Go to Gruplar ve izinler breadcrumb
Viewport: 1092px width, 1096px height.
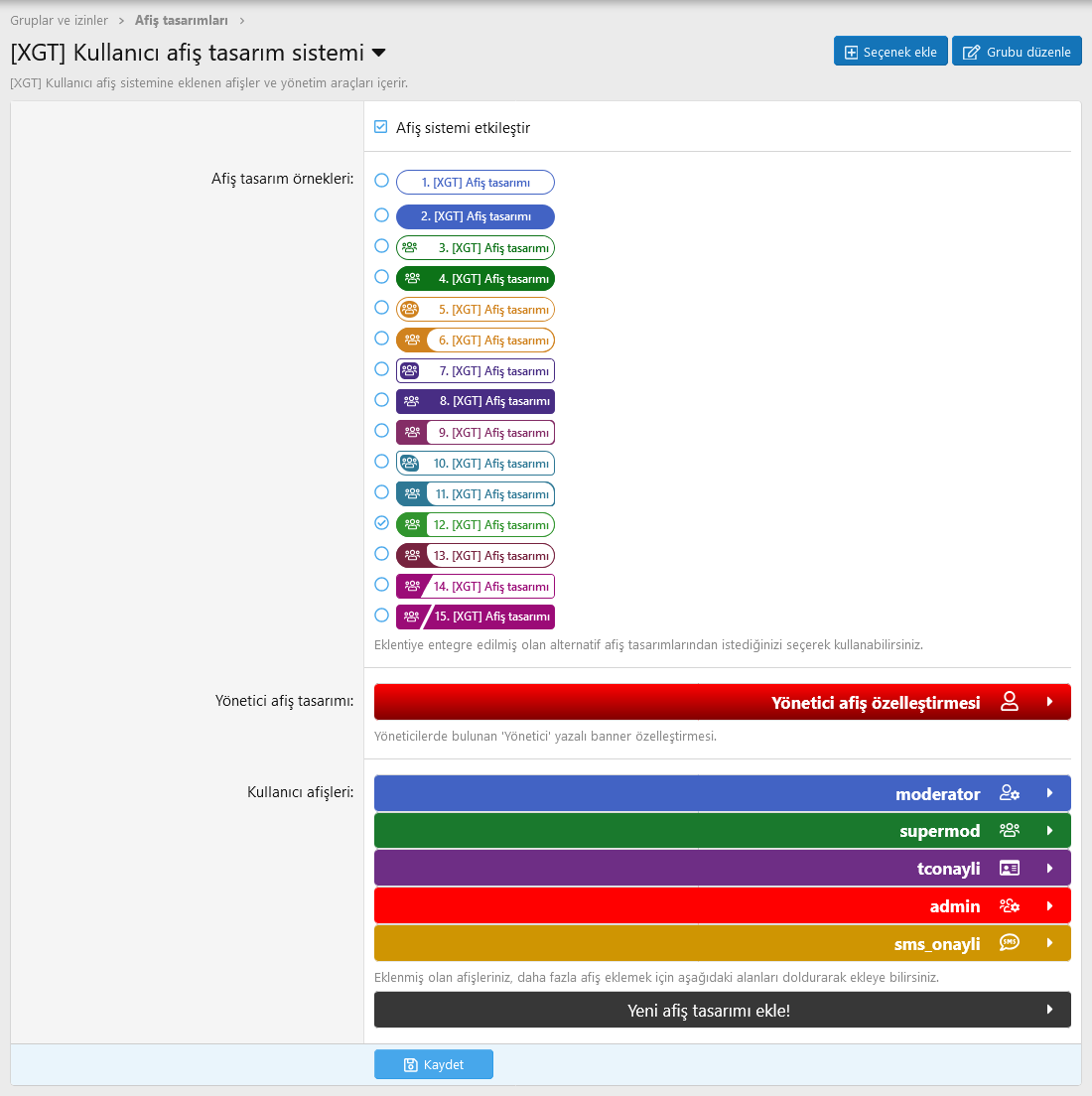point(59,20)
